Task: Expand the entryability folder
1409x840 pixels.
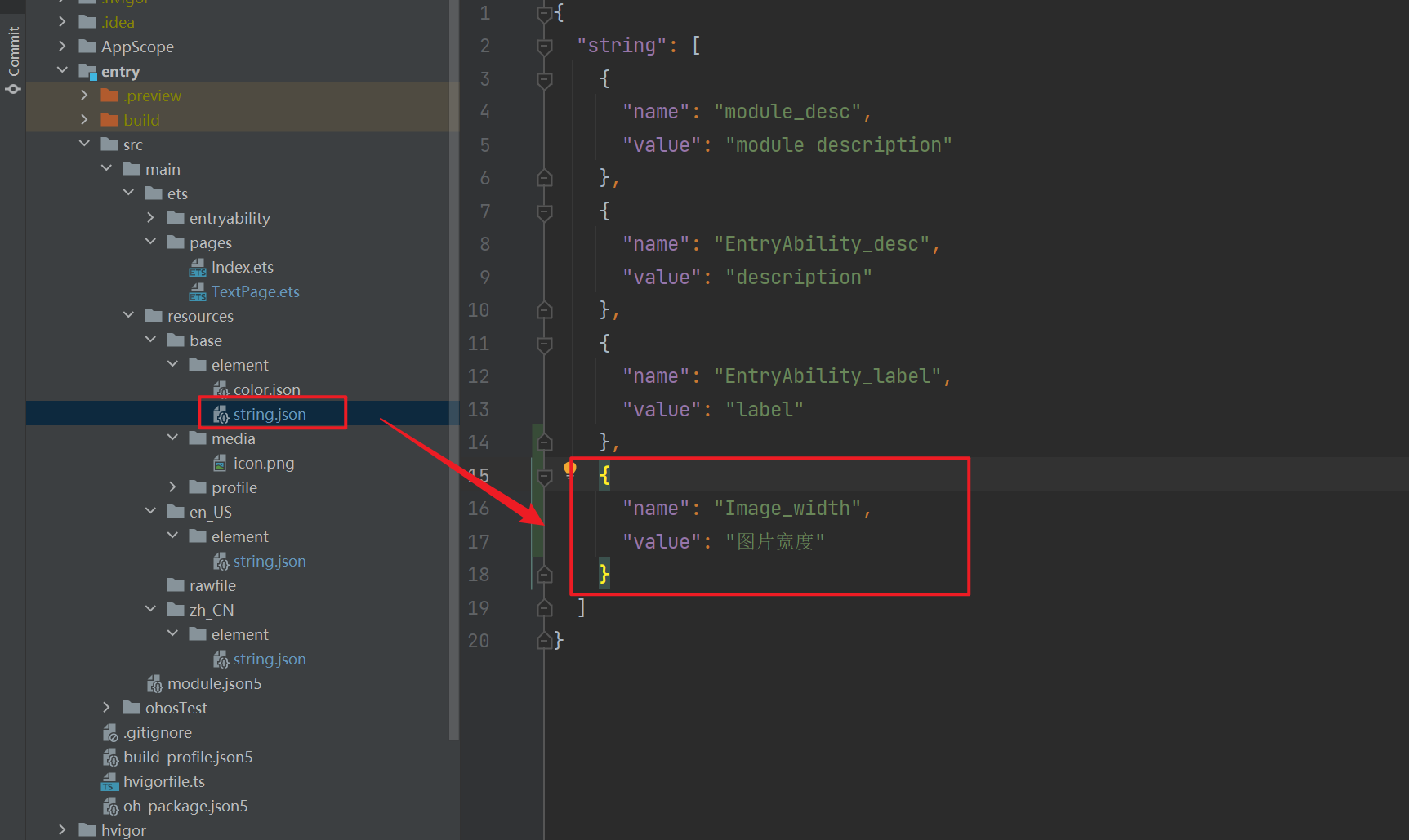Action: pos(150,218)
